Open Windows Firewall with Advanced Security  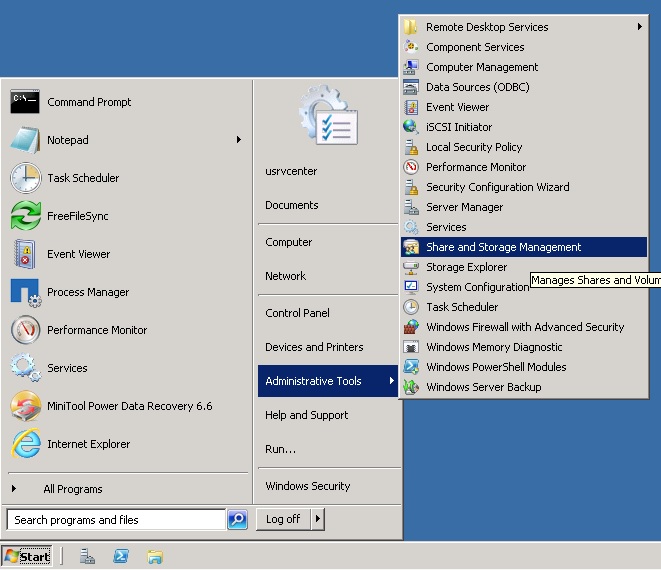[x=524, y=327]
